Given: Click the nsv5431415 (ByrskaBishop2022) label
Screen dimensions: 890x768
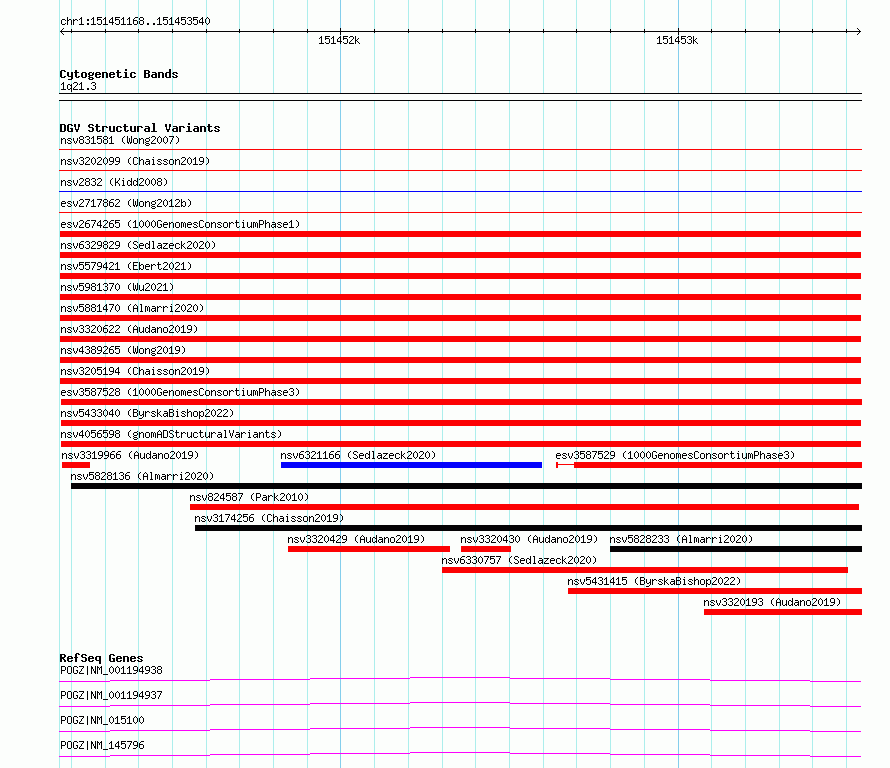Looking at the screenshot, I should point(654,581).
